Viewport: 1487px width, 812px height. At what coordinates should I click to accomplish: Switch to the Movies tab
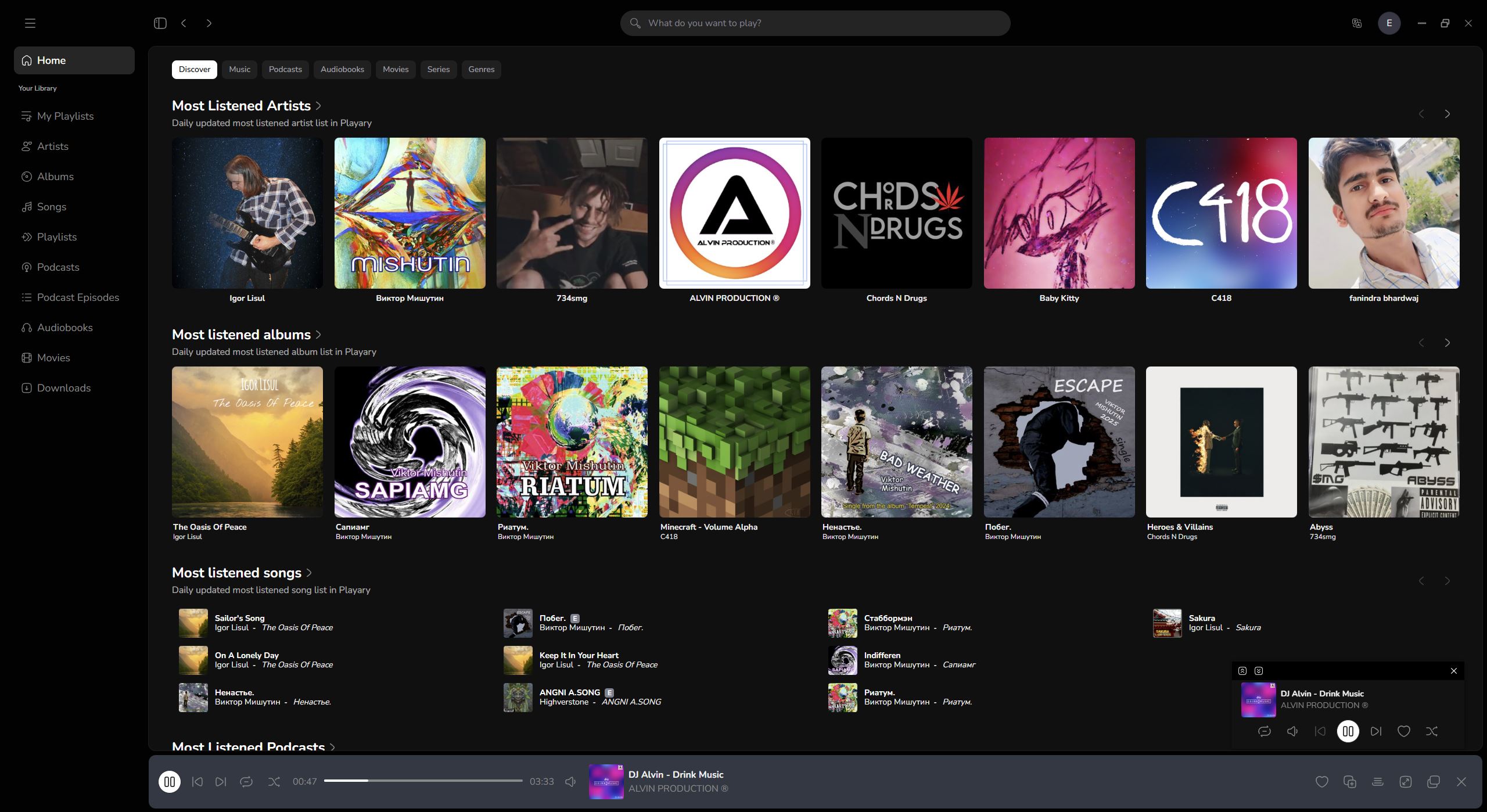(396, 69)
